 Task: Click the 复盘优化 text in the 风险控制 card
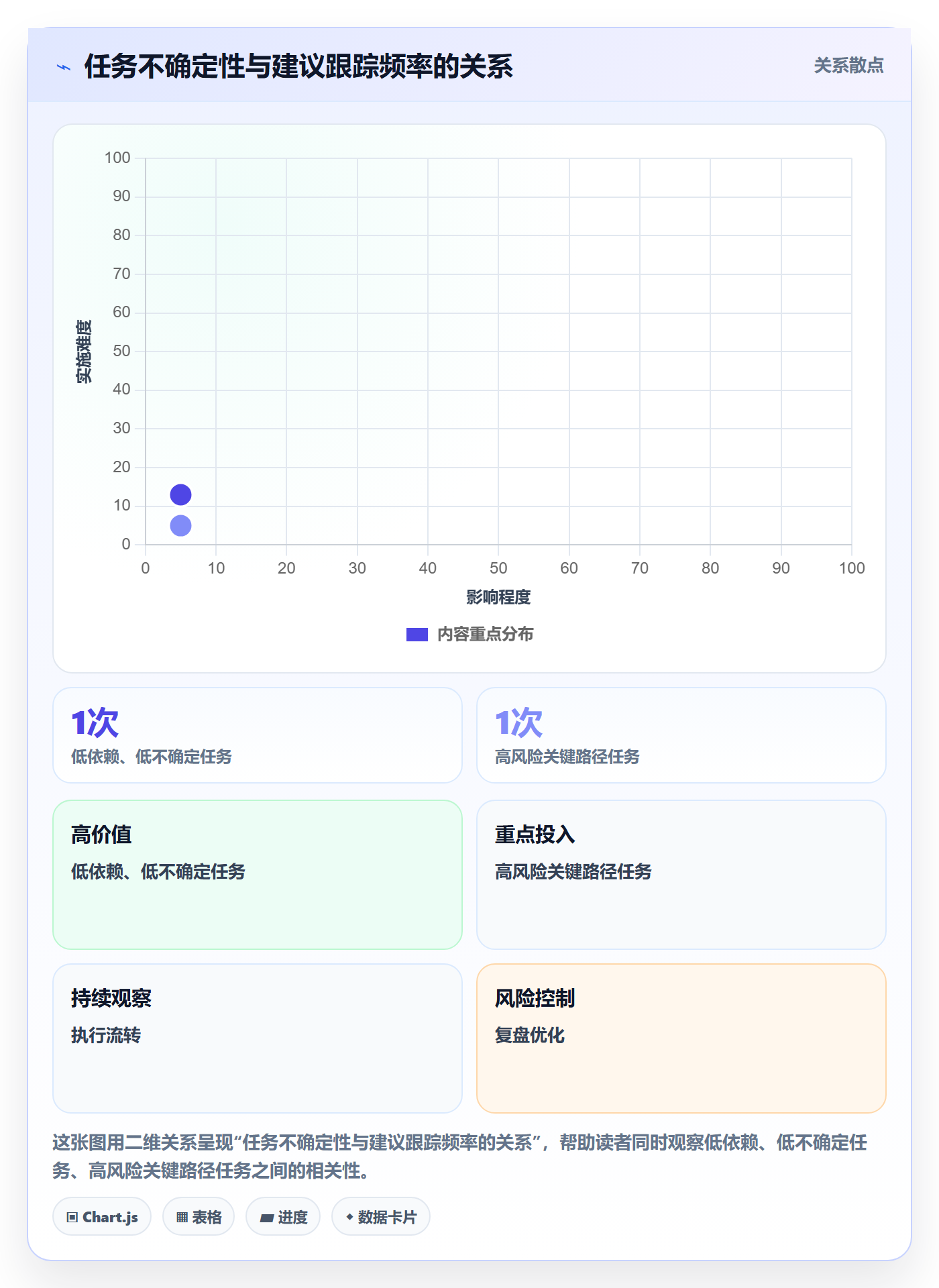click(x=530, y=1035)
